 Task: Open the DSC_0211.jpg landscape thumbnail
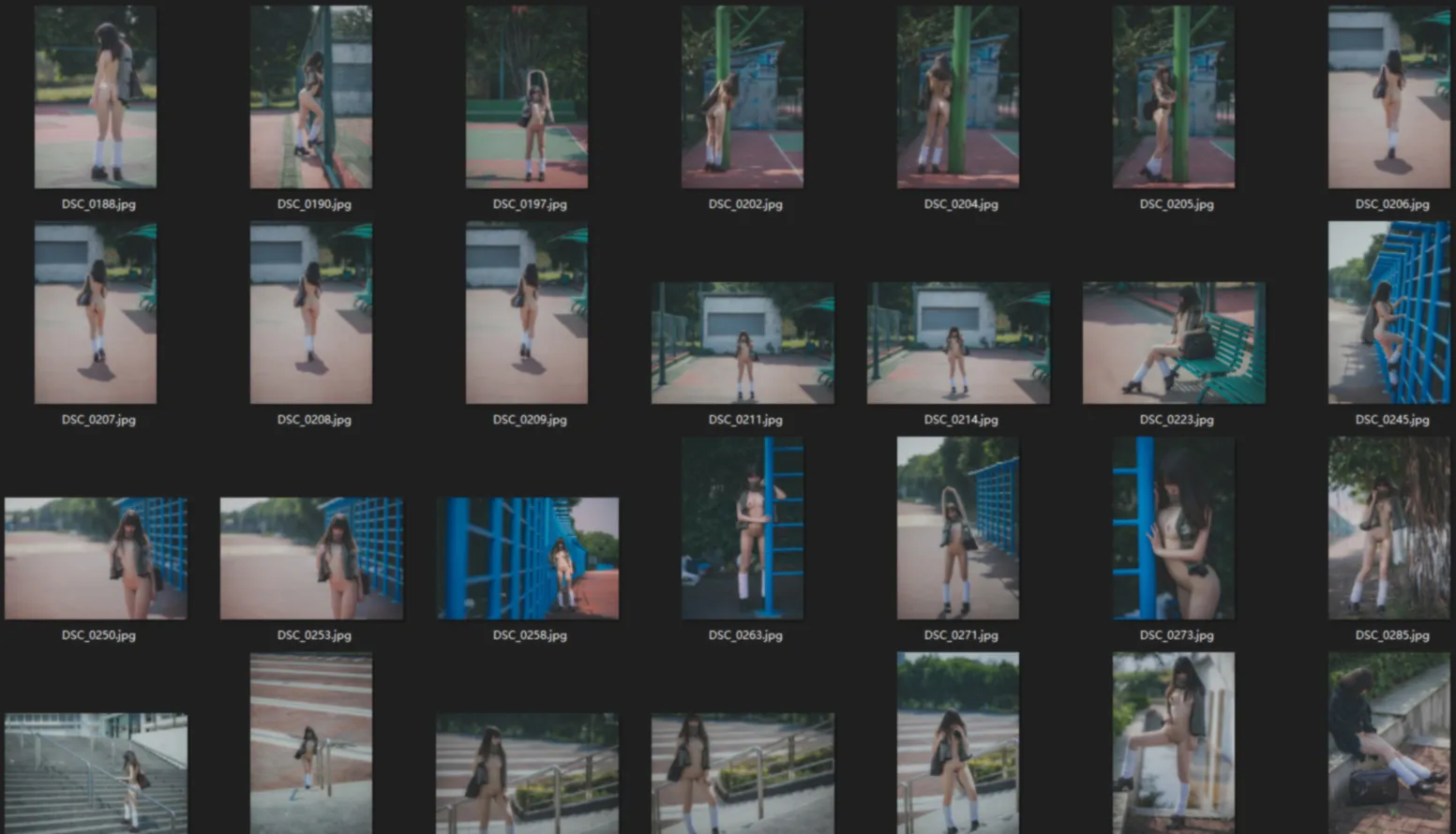pyautogui.click(x=743, y=343)
